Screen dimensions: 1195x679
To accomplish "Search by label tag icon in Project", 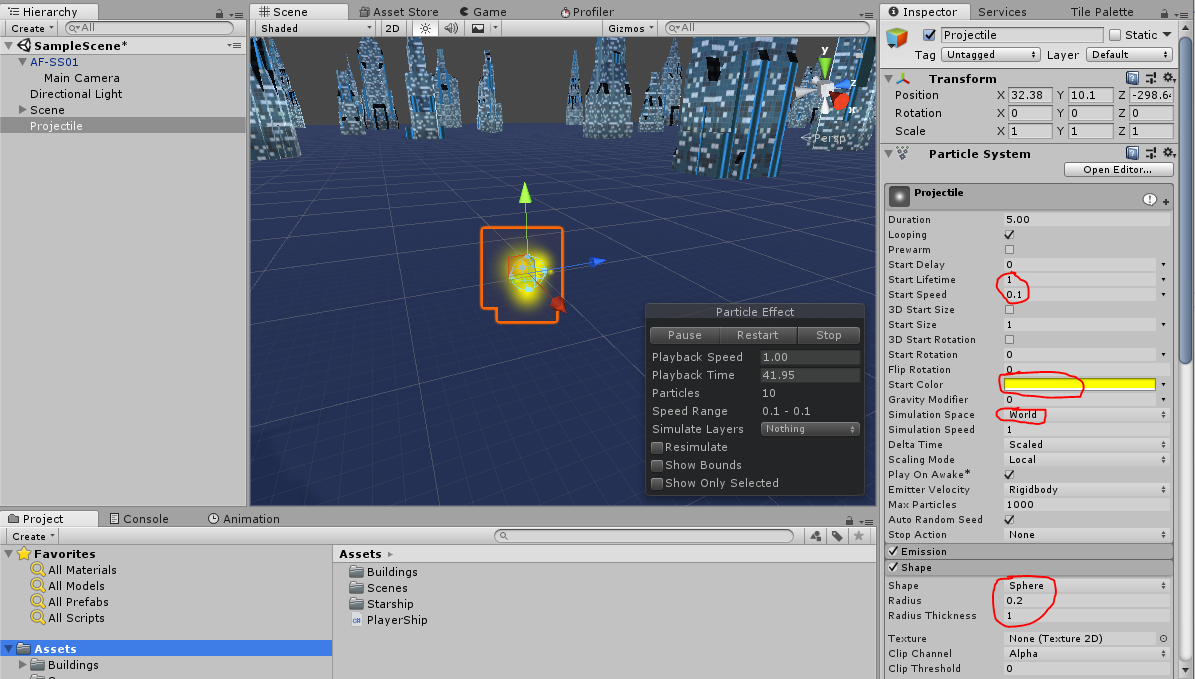I will tap(837, 536).
